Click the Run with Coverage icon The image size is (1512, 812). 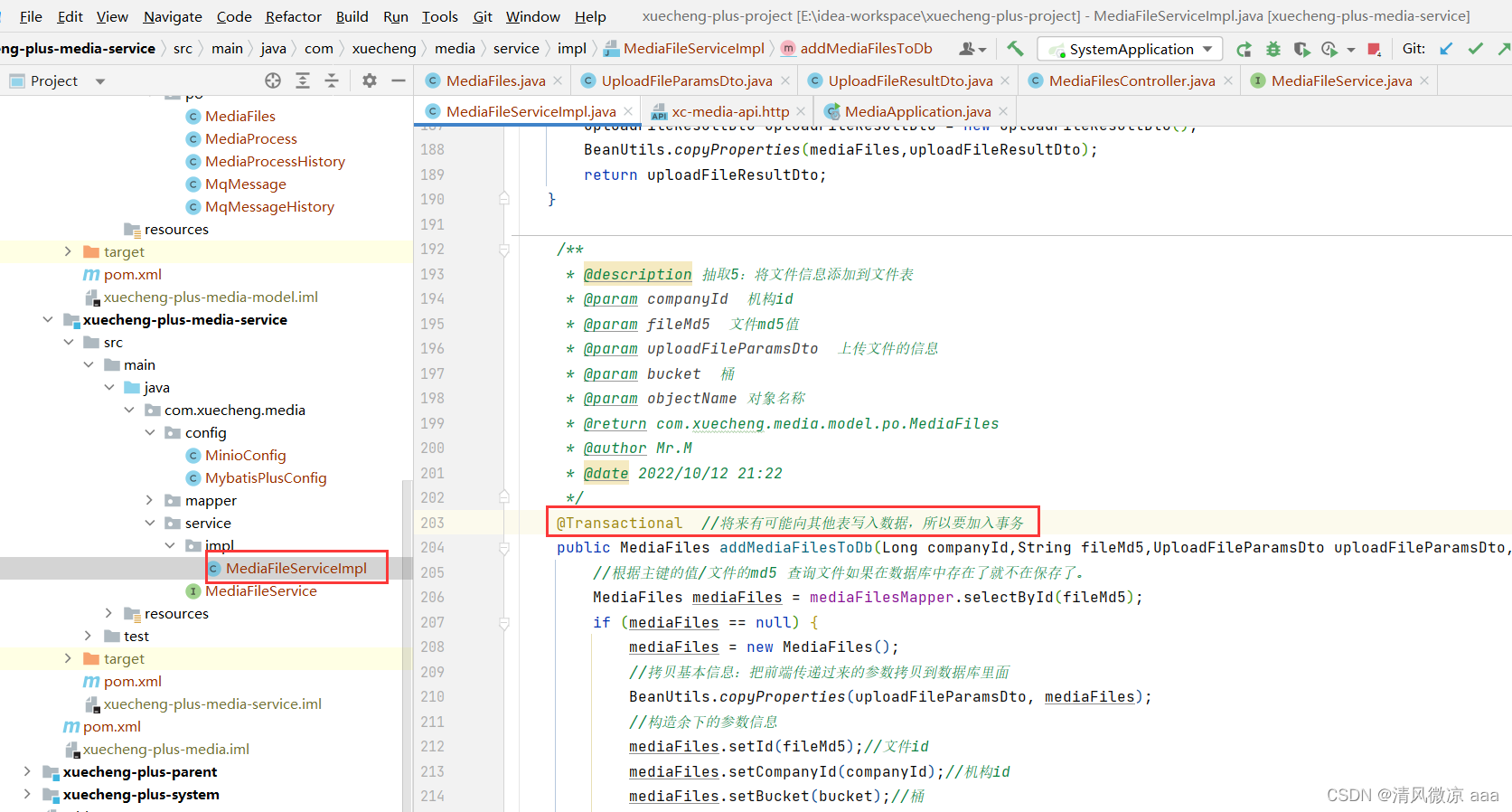coord(1301,49)
